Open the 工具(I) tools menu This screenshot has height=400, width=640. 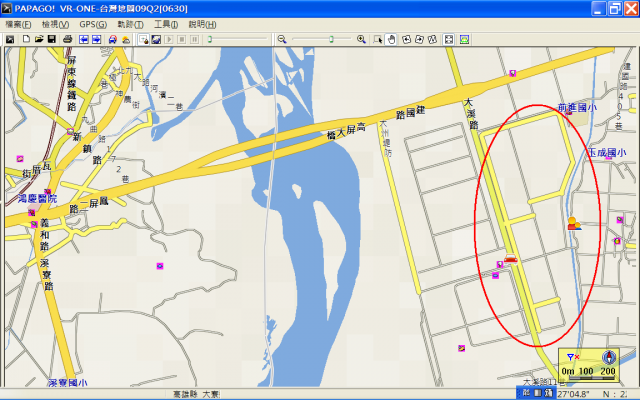tap(166, 24)
